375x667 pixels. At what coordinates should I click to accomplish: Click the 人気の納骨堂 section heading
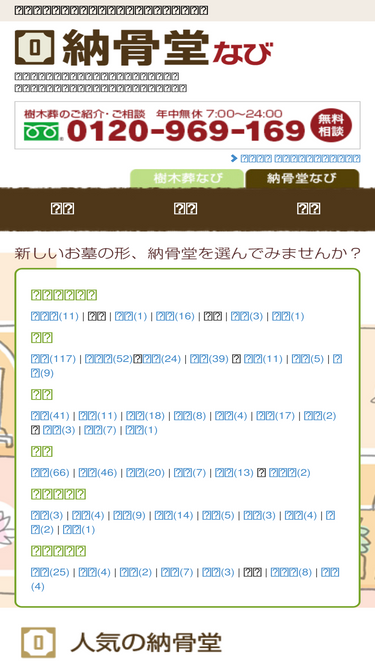click(146, 642)
